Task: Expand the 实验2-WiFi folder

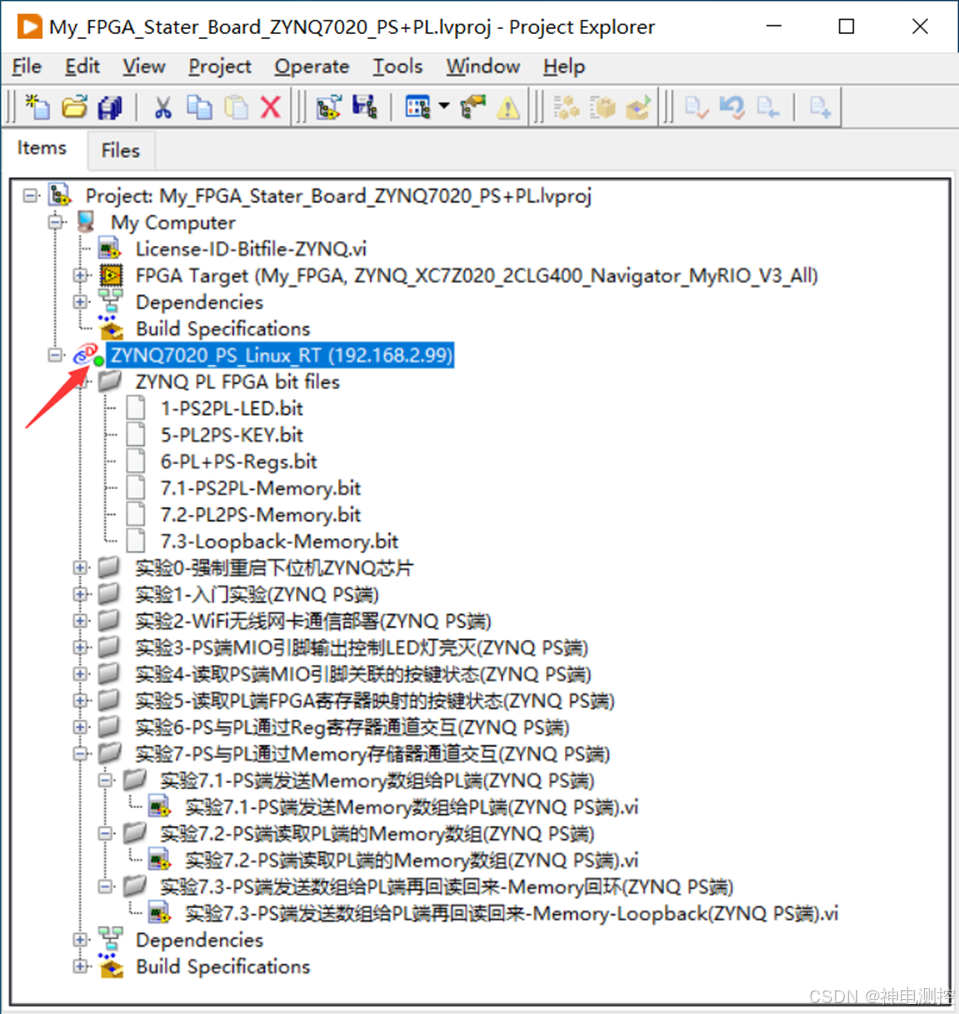Action: (80, 621)
